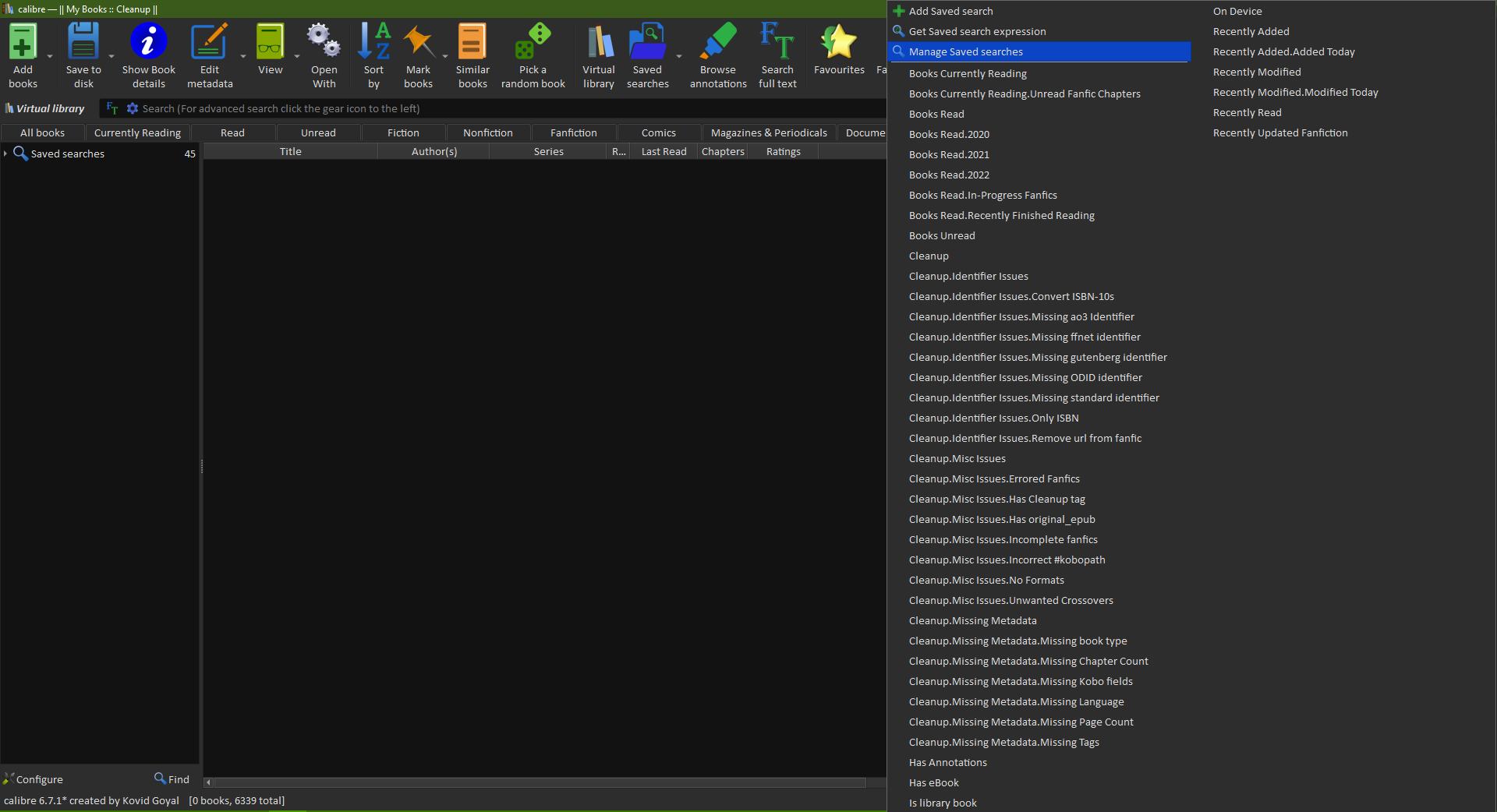Click the Mark books pin icon
Screen dimensions: 1497x812
coord(418,41)
